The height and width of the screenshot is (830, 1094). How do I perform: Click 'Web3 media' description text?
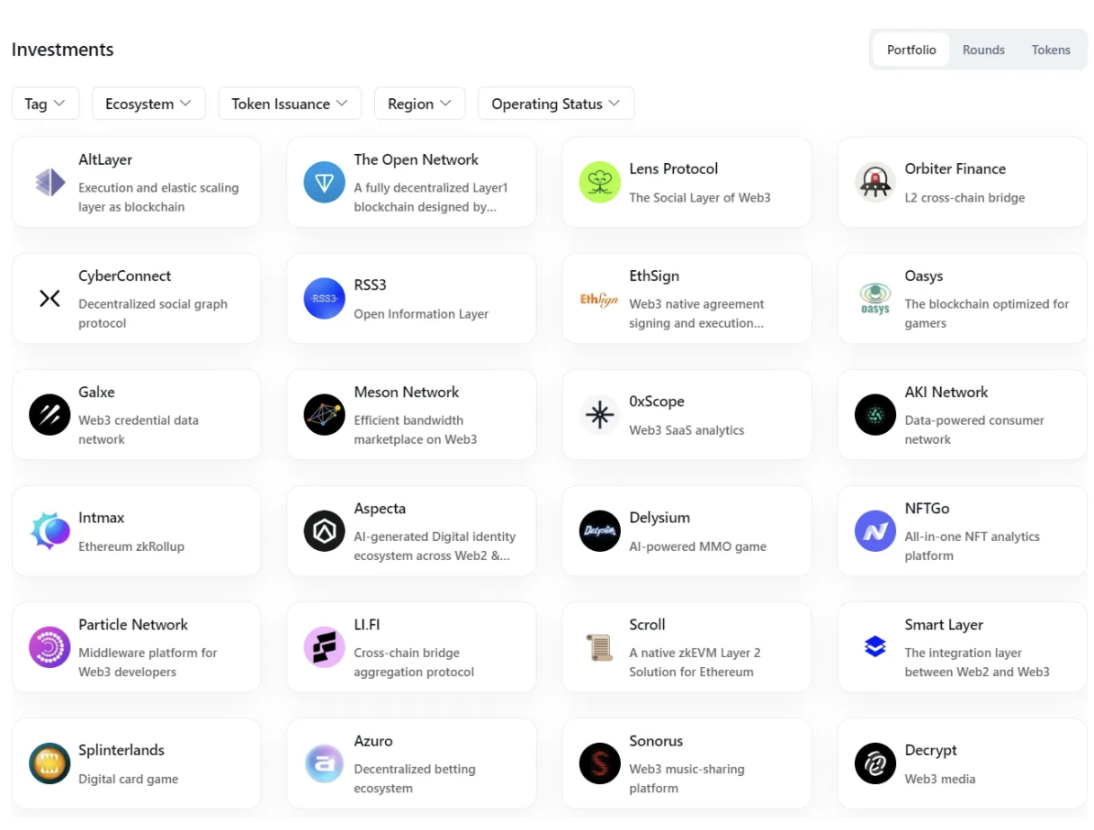[940, 779]
